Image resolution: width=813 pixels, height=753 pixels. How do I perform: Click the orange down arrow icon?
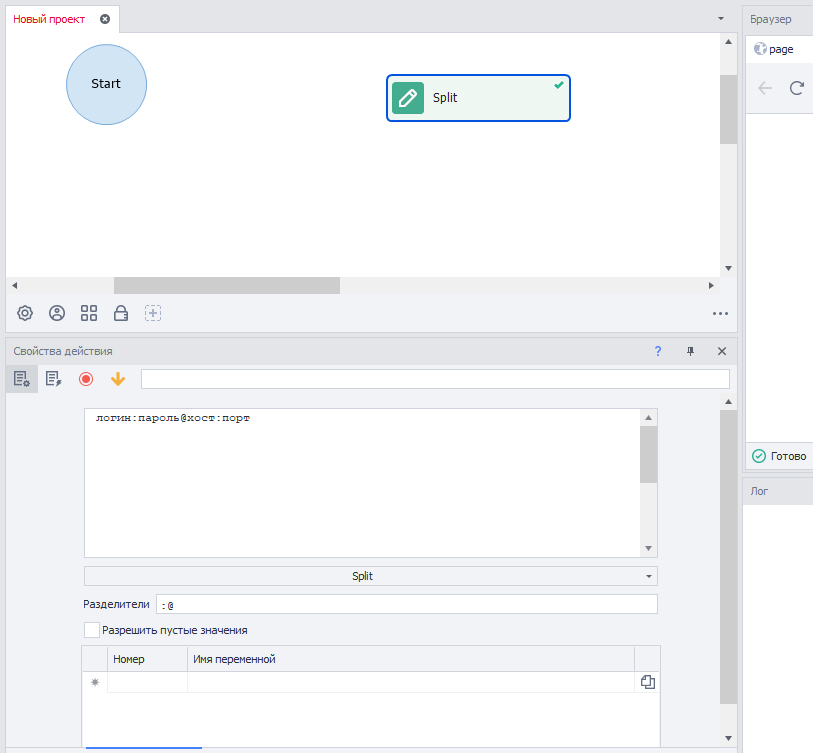tap(118, 379)
